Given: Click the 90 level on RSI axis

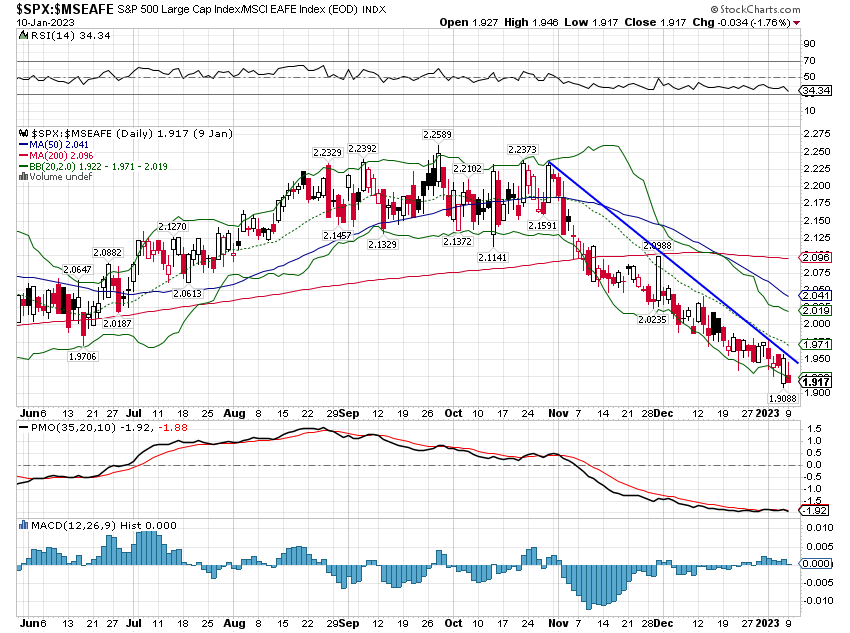Looking at the screenshot, I should click(x=810, y=43).
